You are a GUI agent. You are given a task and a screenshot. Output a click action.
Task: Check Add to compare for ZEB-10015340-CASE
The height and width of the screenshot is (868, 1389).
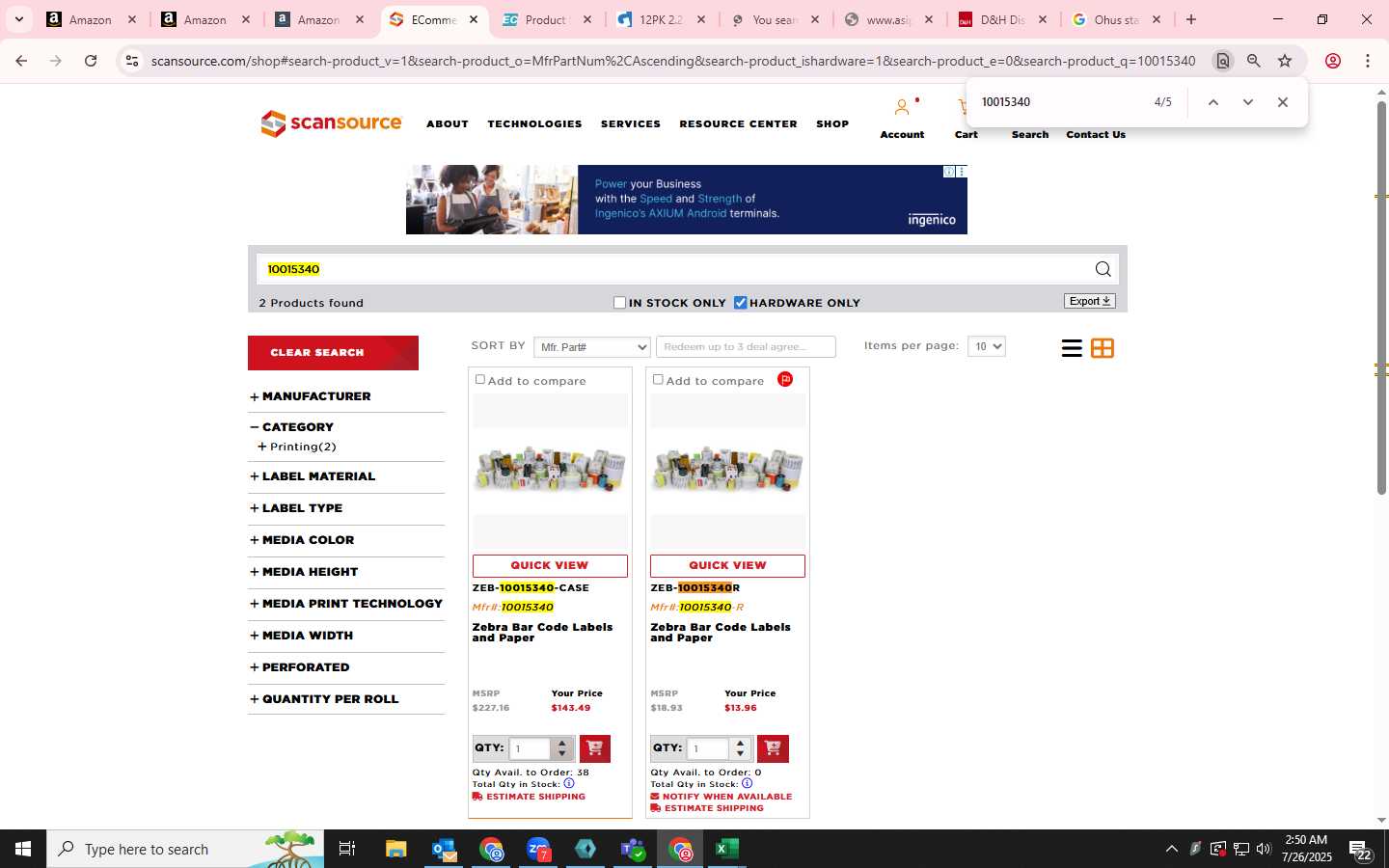[480, 379]
